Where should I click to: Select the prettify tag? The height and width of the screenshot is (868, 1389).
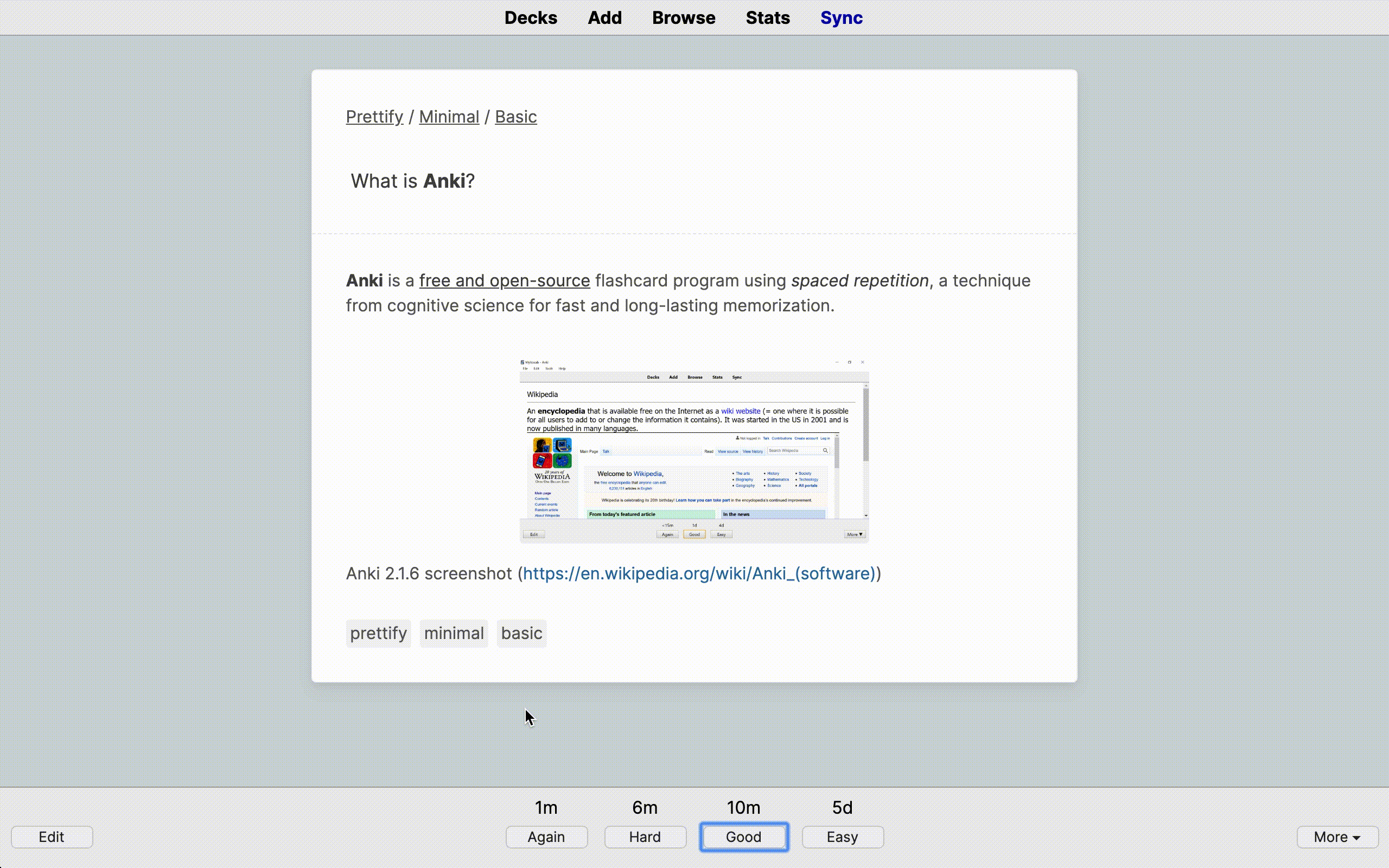coord(378,633)
